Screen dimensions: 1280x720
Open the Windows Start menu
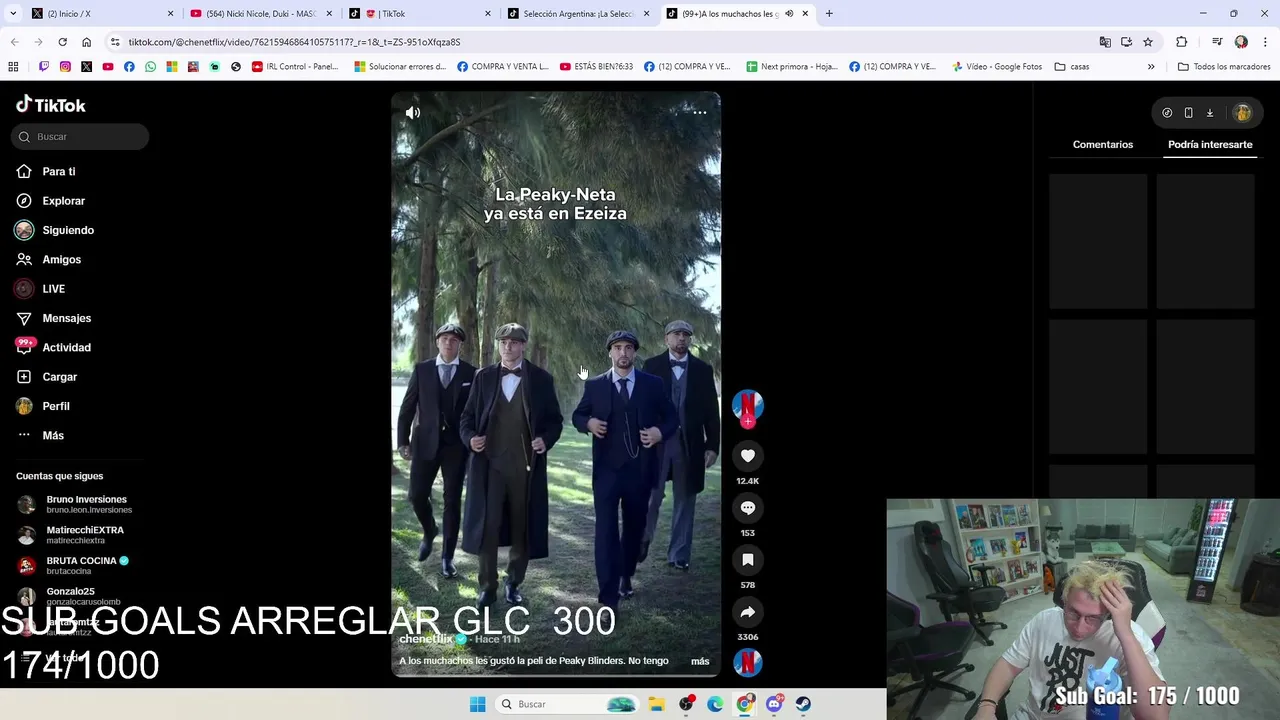click(477, 704)
